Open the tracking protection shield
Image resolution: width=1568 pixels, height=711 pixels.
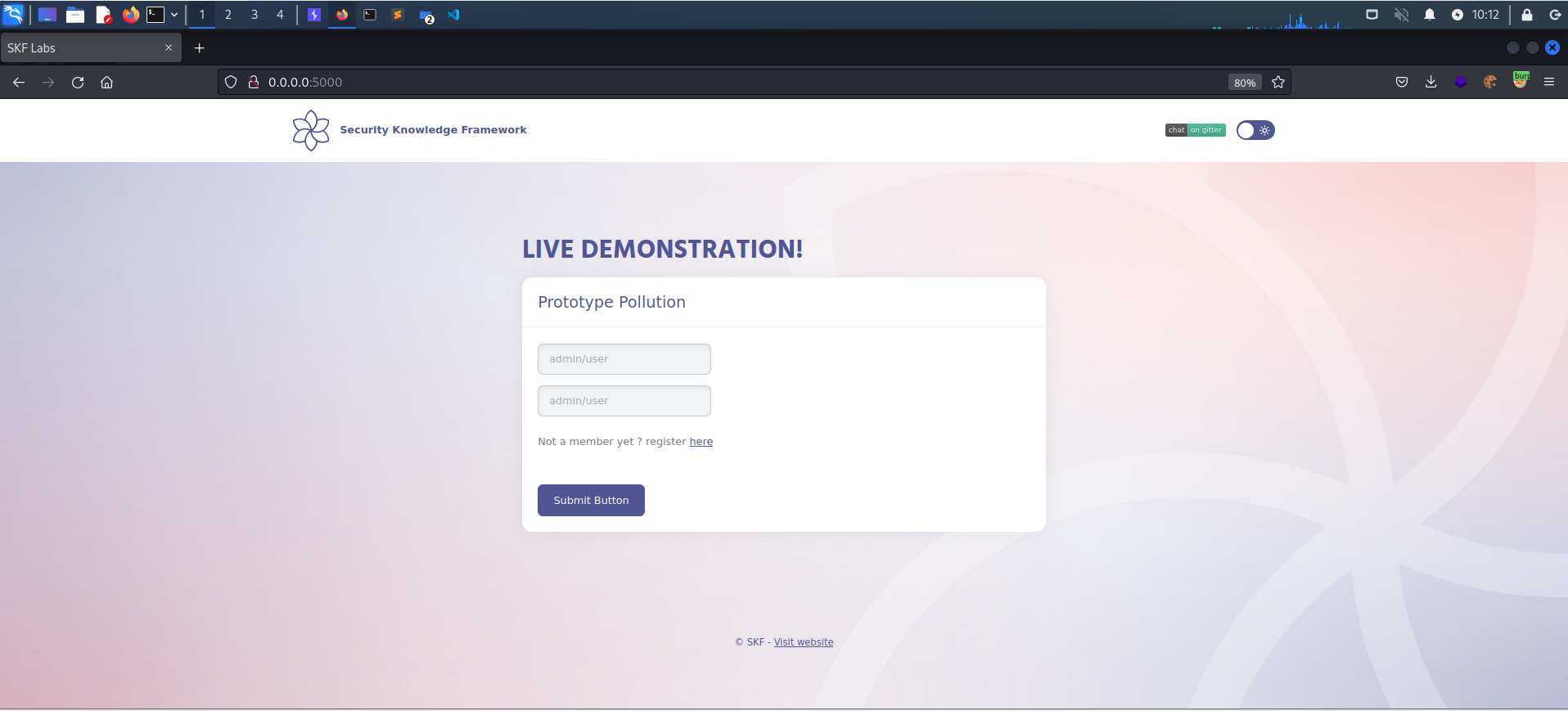[x=231, y=82]
